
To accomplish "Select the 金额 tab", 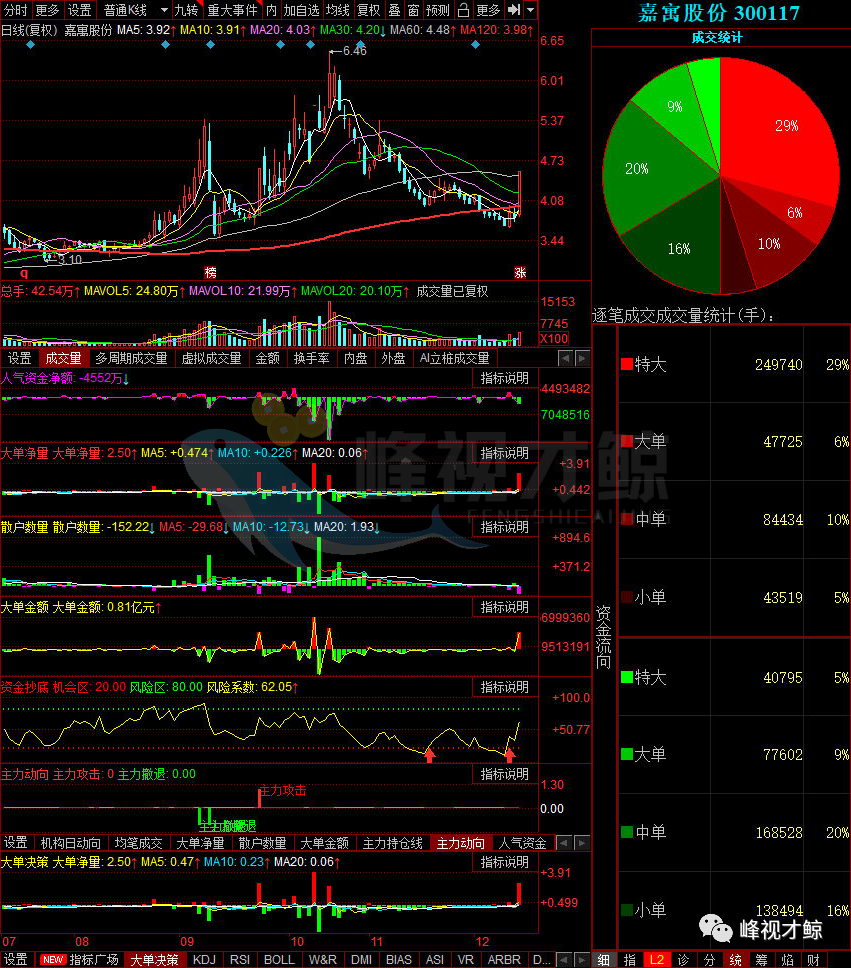I will coord(267,358).
